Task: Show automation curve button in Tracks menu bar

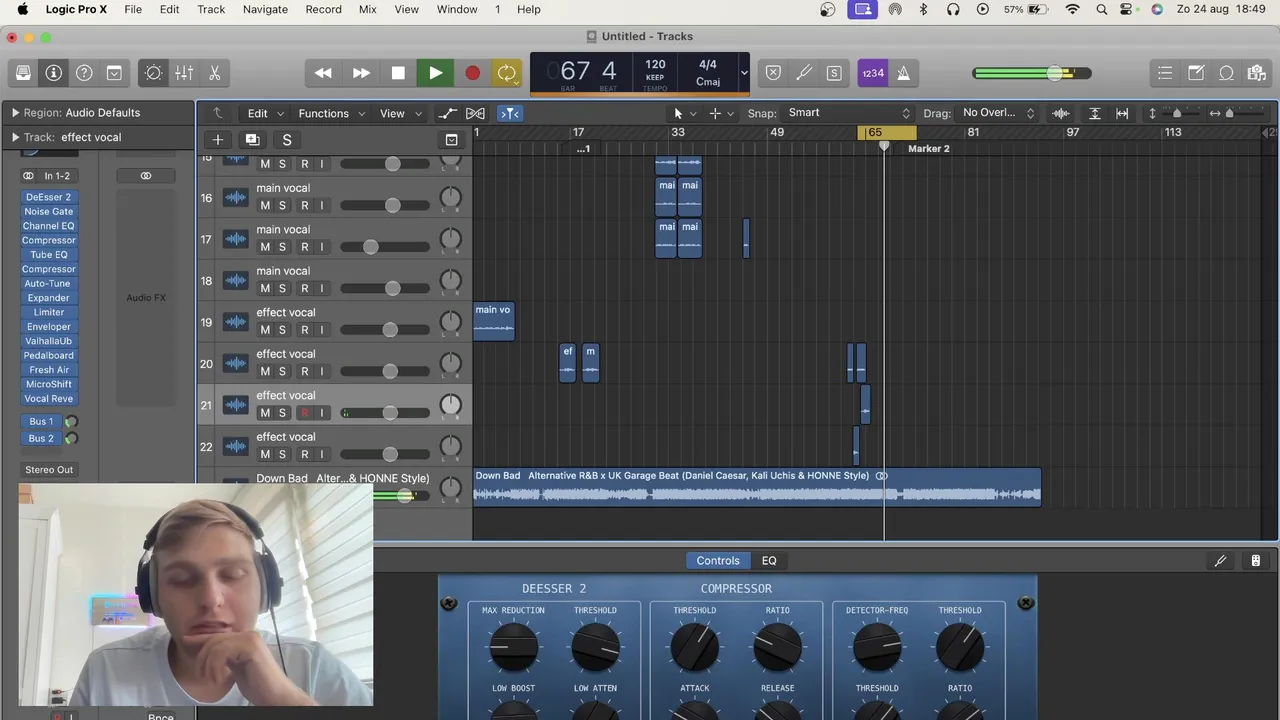Action: point(447,113)
